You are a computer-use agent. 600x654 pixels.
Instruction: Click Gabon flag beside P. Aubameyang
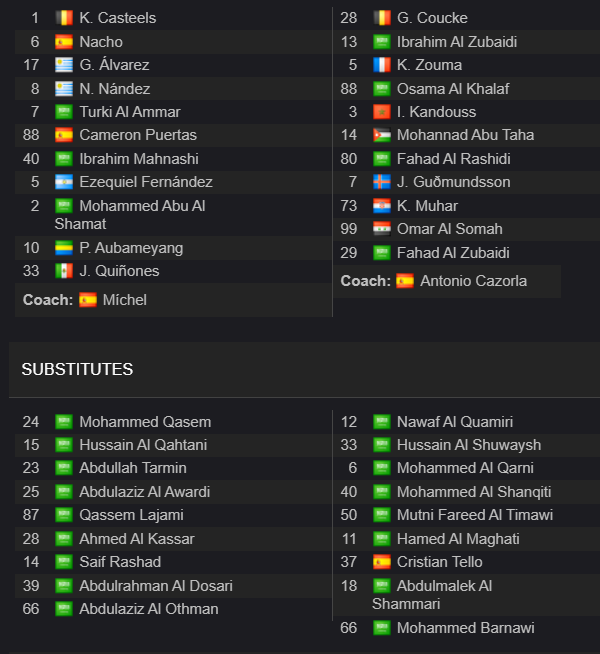64,248
